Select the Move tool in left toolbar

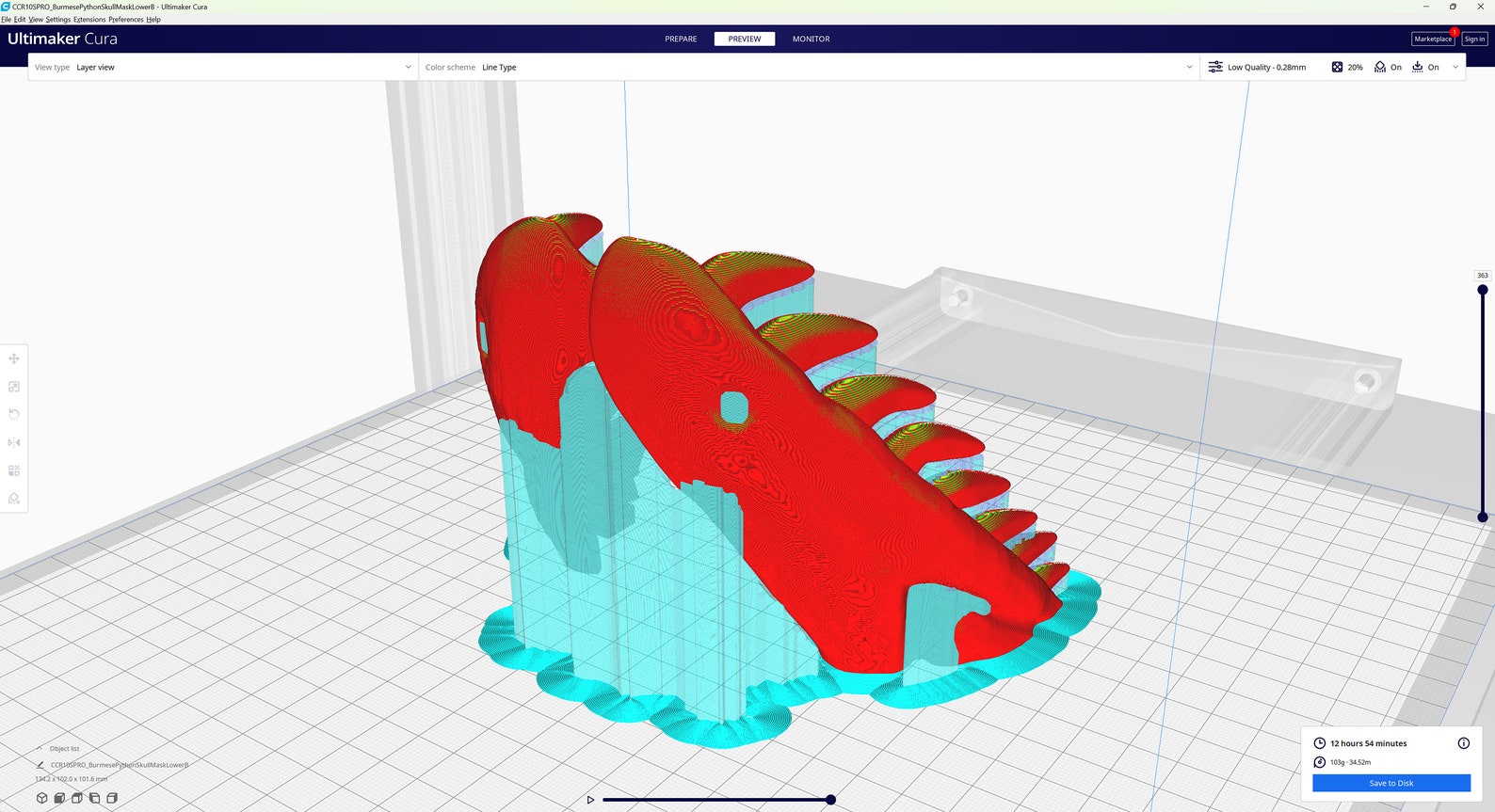coord(14,358)
